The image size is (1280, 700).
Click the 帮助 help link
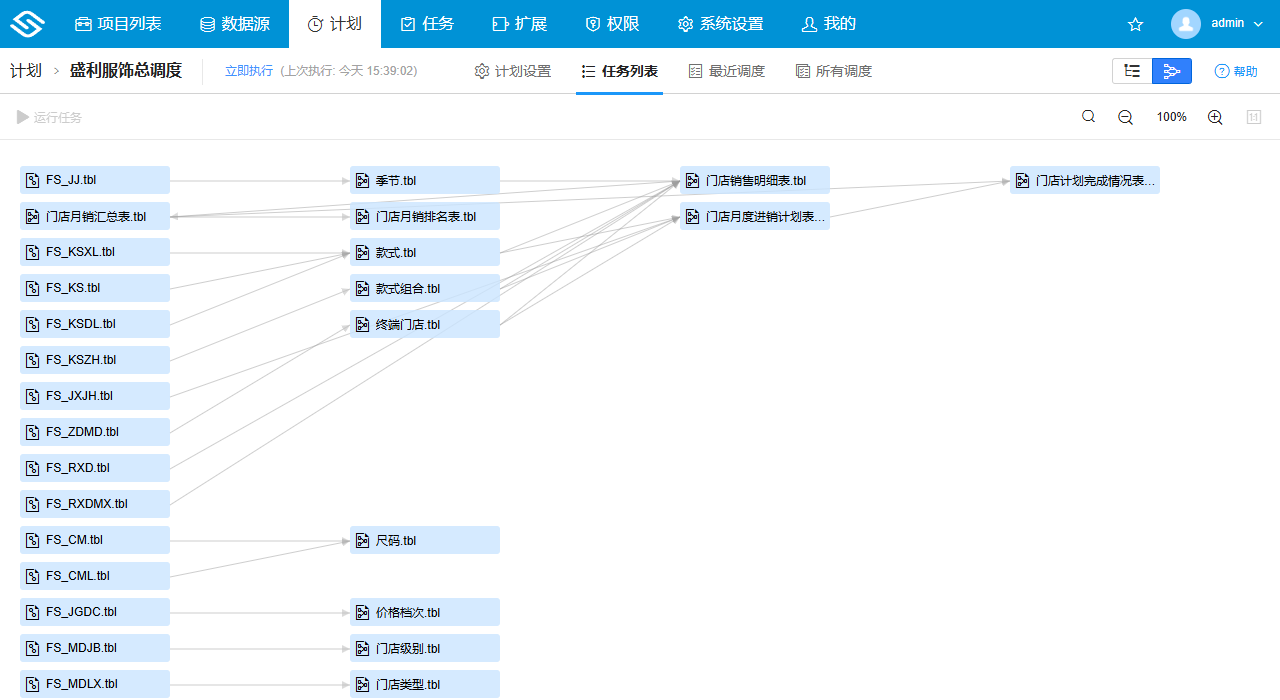point(1236,71)
